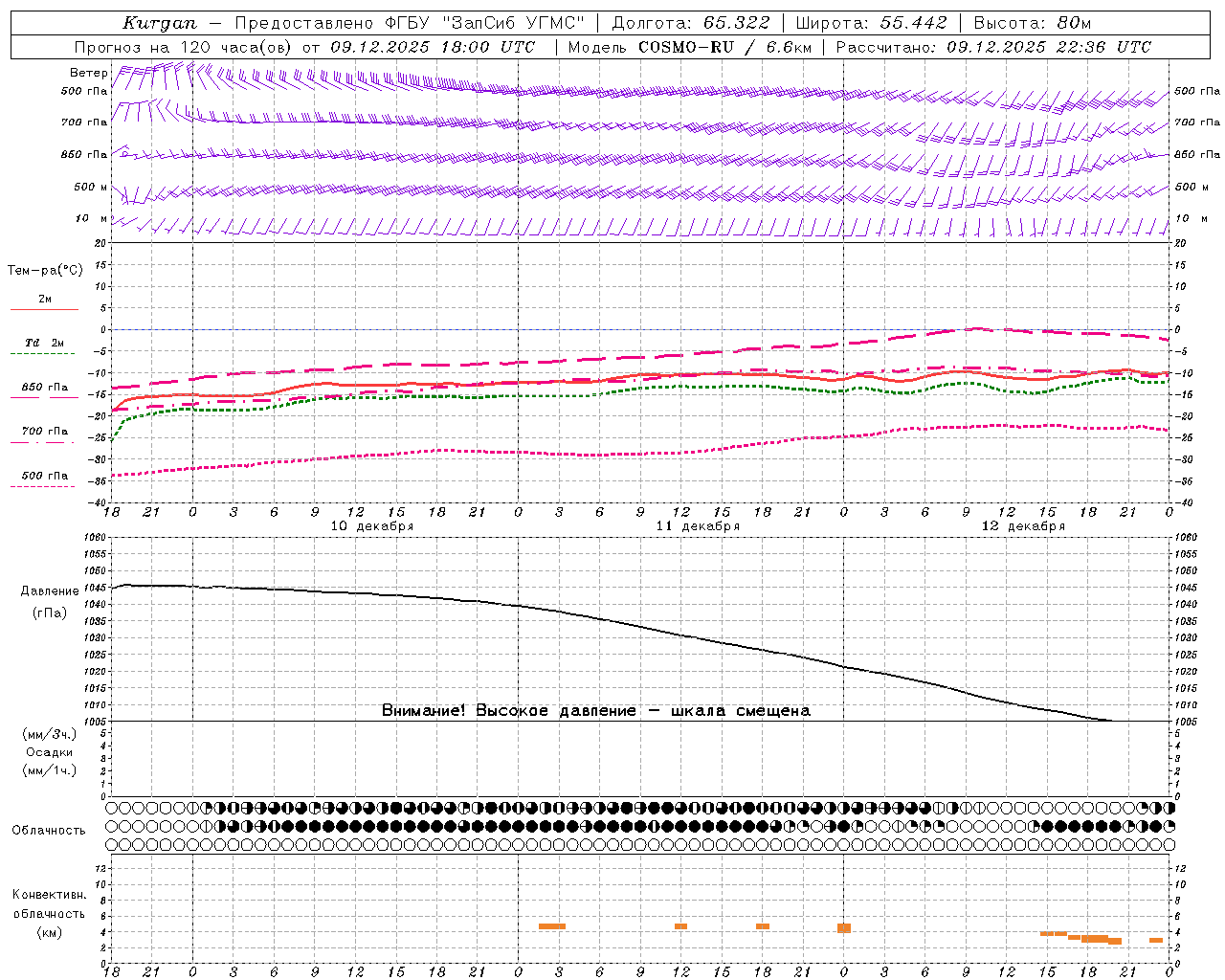Select the elevation text Высота: 80м

(x=1032, y=23)
